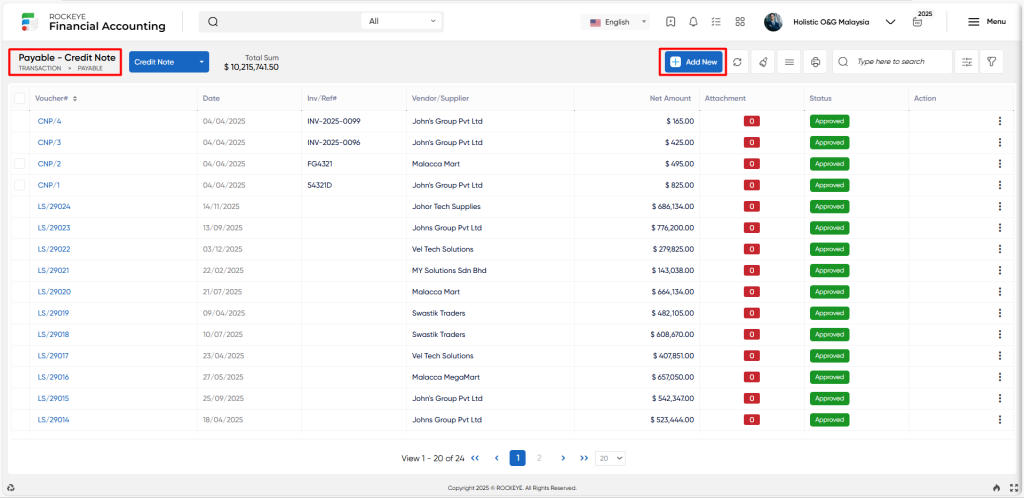Click the user profile avatar
The image size is (1024, 498).
(773, 22)
